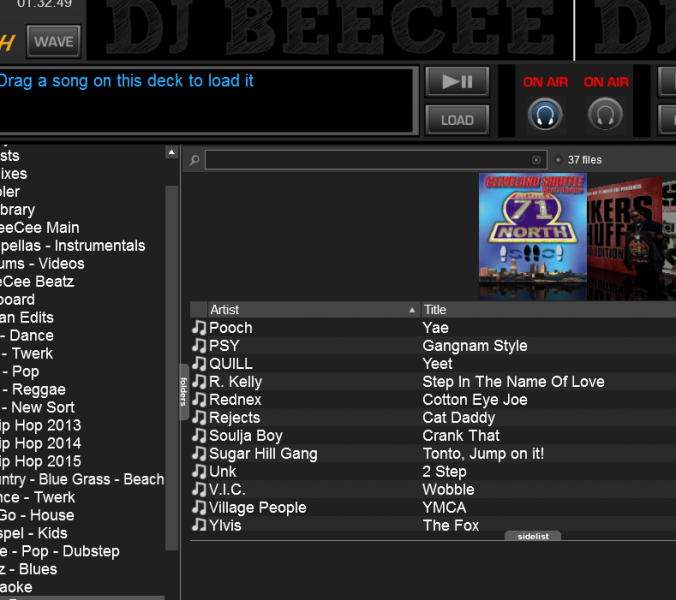Open the sidelist tab
The image size is (676, 600).
coord(533,536)
